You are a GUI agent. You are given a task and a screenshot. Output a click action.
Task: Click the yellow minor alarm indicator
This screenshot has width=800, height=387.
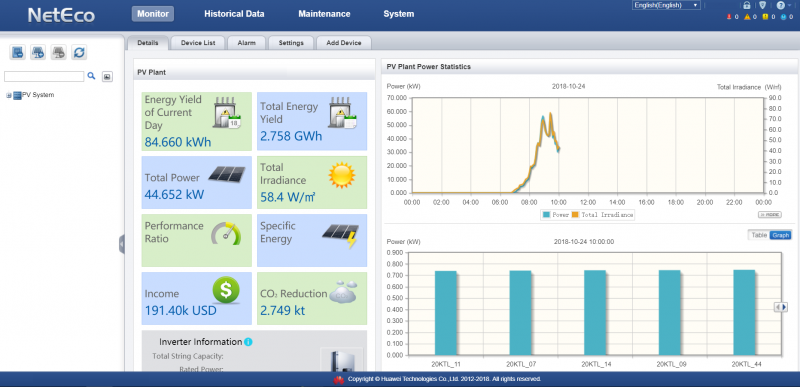click(765, 17)
